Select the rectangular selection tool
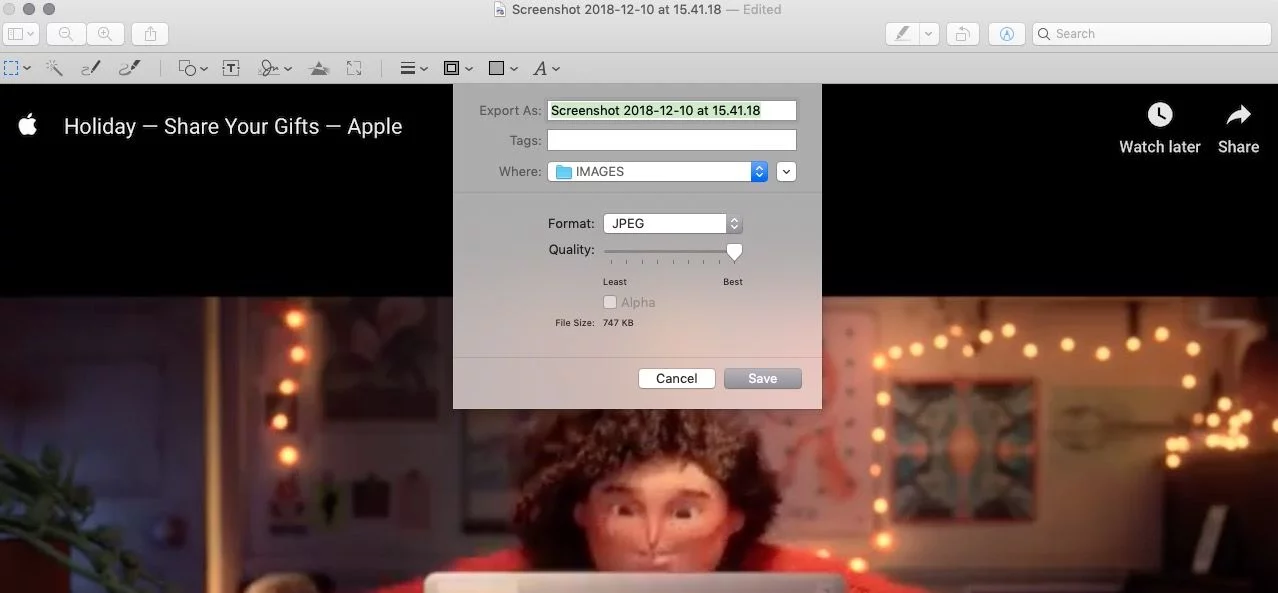The height and width of the screenshot is (593, 1278). (x=12, y=68)
